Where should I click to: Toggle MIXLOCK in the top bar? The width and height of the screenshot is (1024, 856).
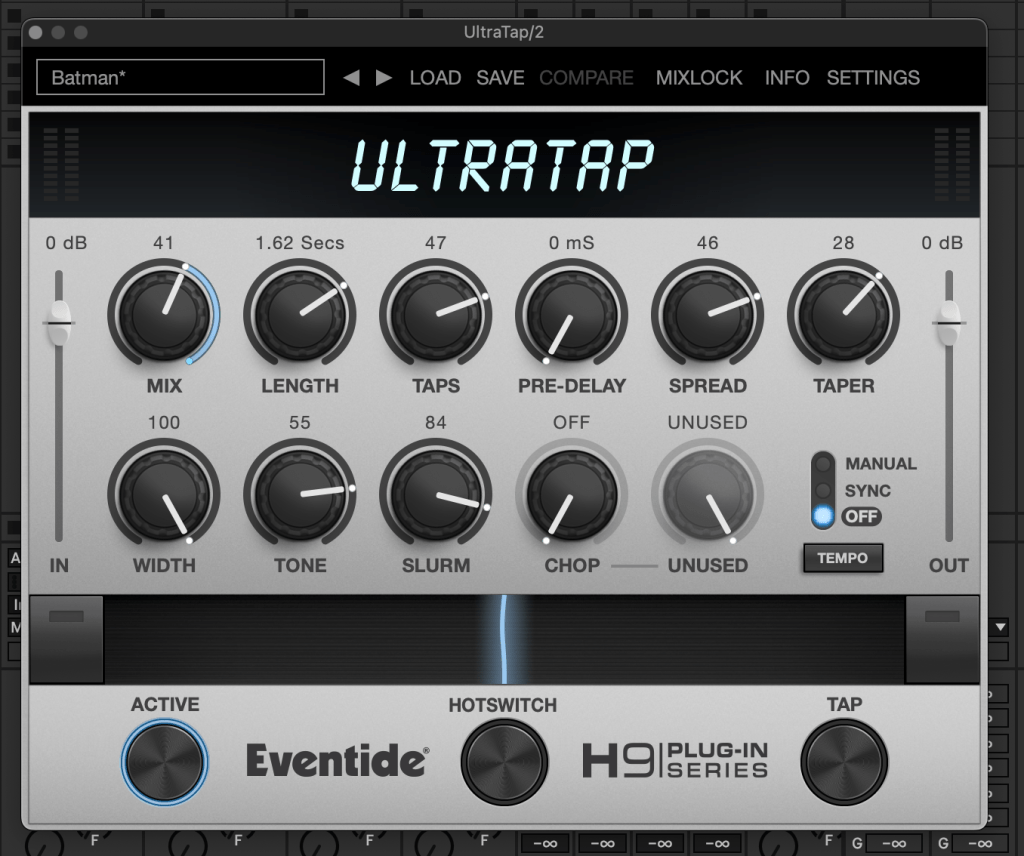(x=699, y=78)
